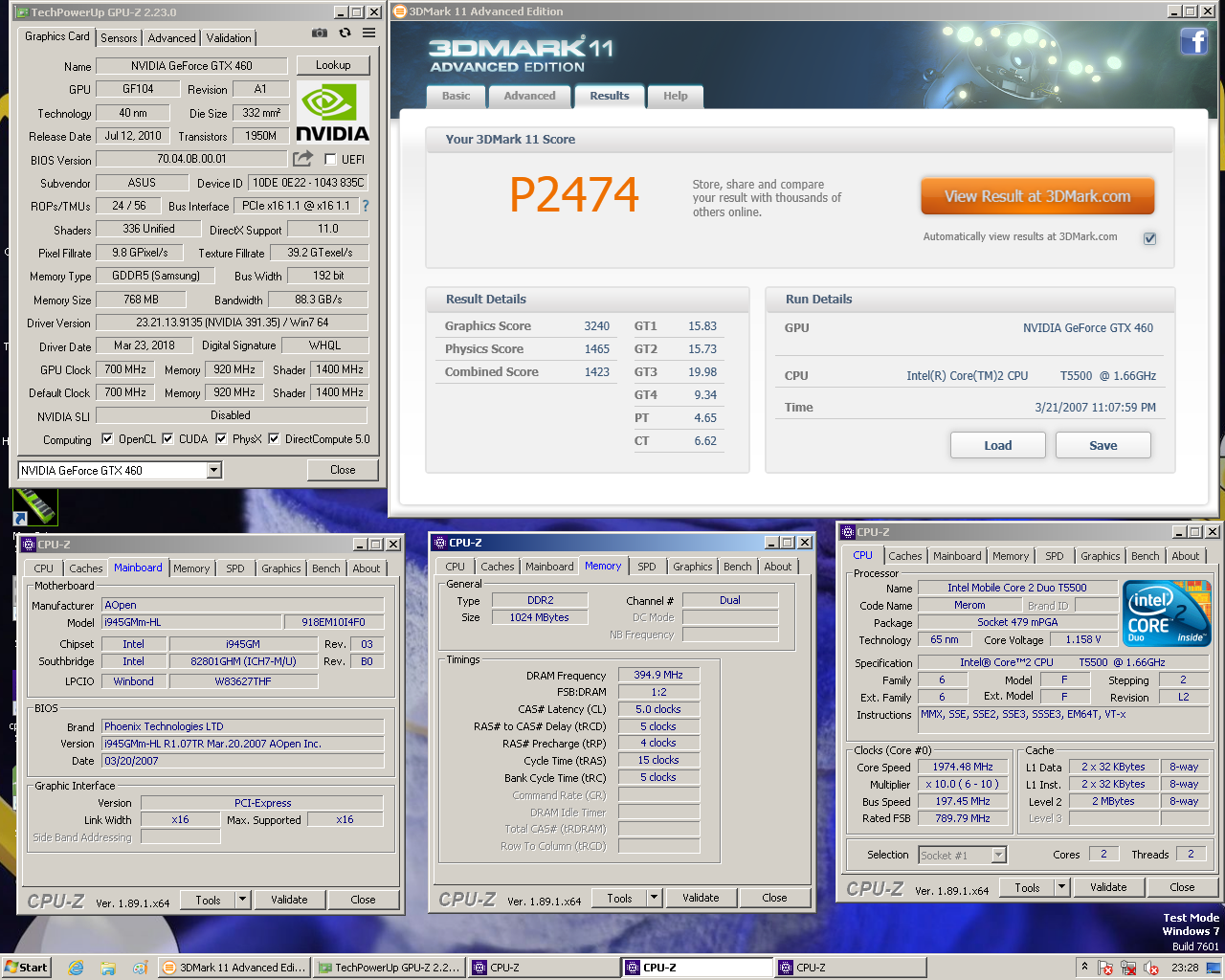Click the Core Speed value 1974.48 MHz
This screenshot has height=980, width=1225.
[963, 767]
